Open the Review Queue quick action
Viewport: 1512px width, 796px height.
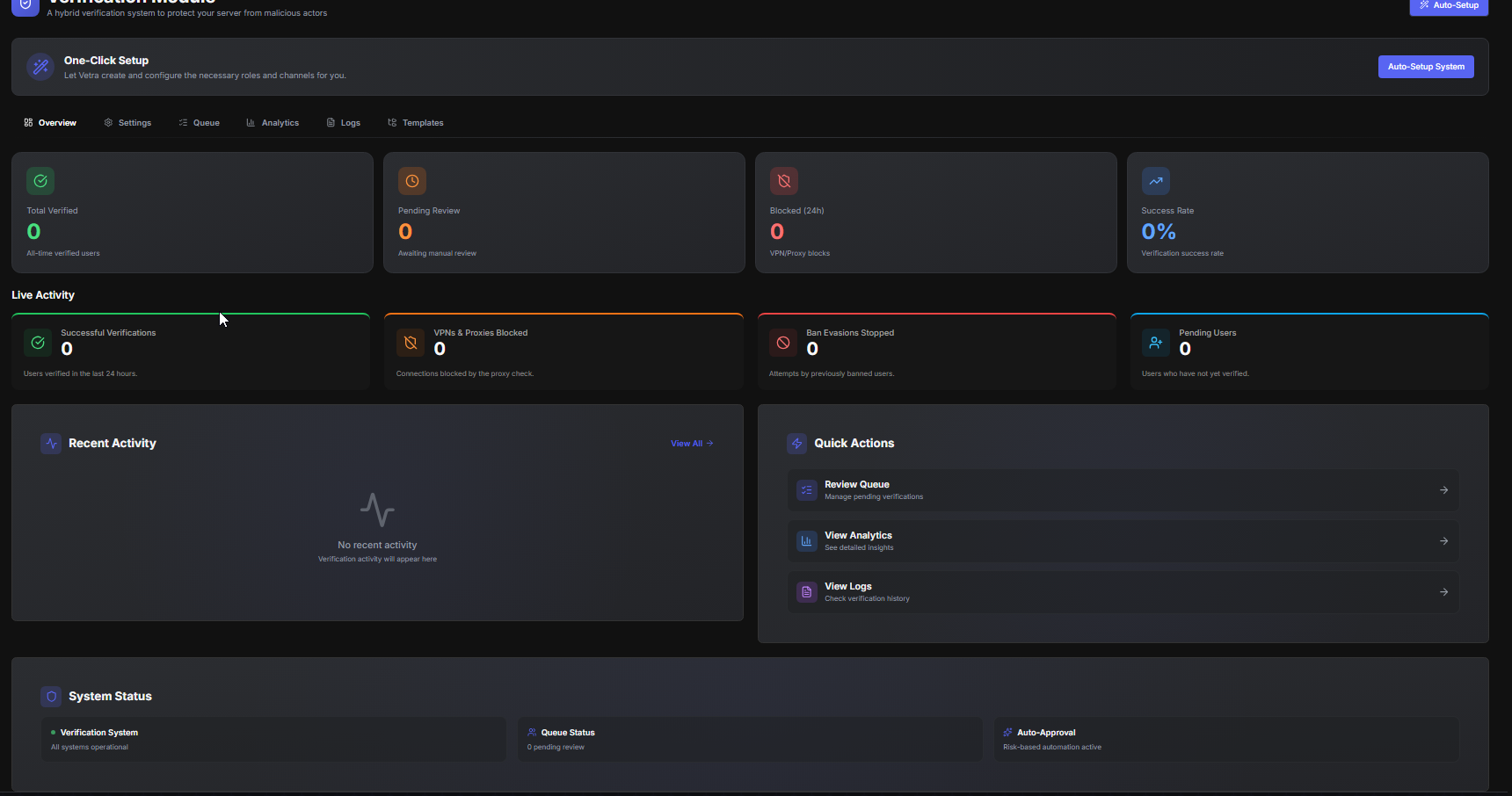[x=1122, y=490]
